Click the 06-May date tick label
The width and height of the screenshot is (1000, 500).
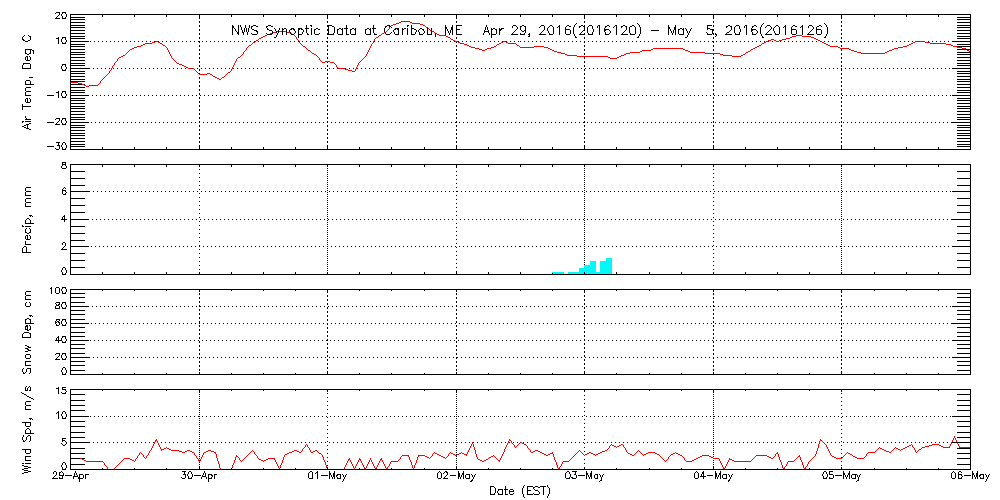(x=969, y=477)
